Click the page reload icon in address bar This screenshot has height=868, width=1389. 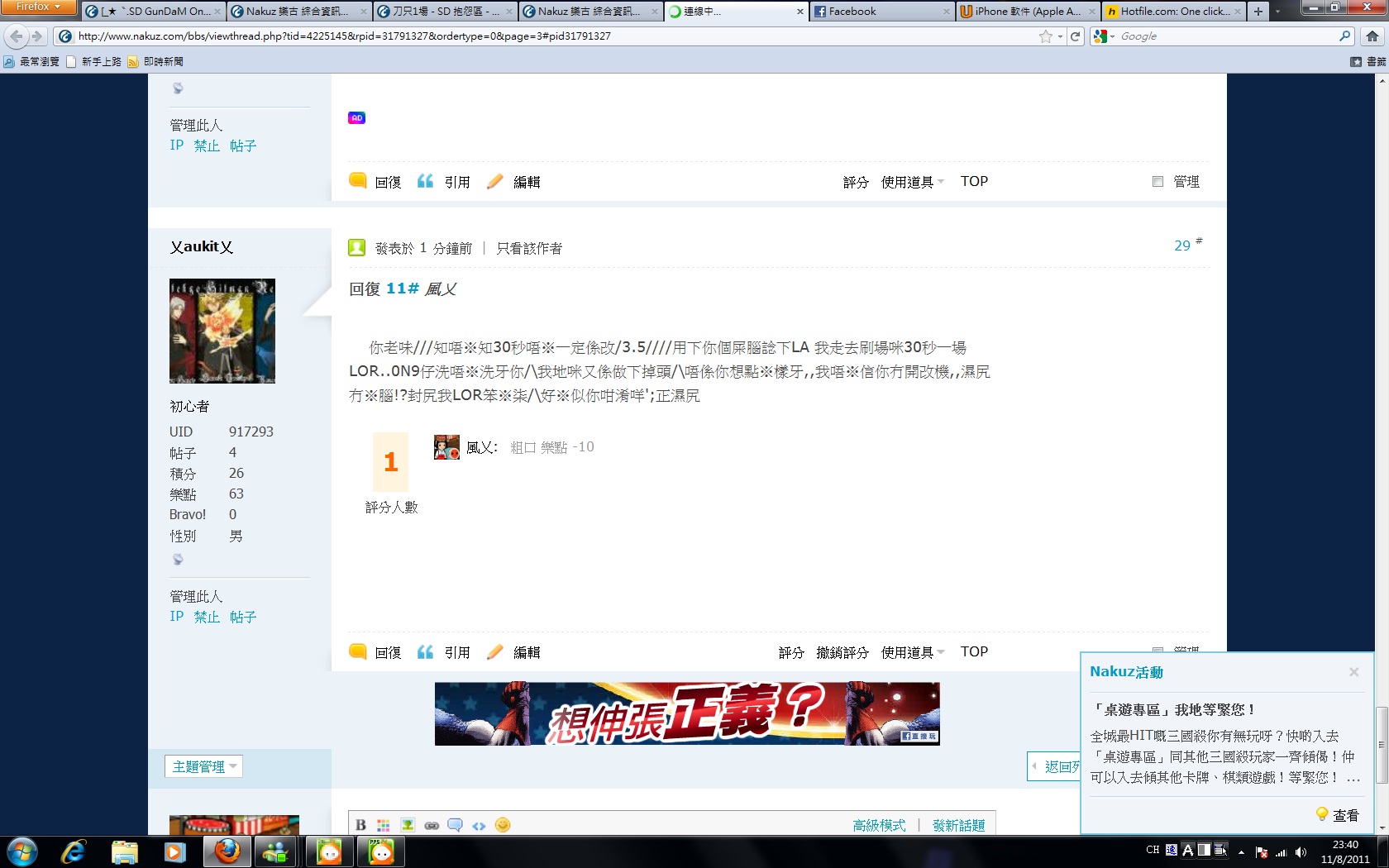(1075, 36)
